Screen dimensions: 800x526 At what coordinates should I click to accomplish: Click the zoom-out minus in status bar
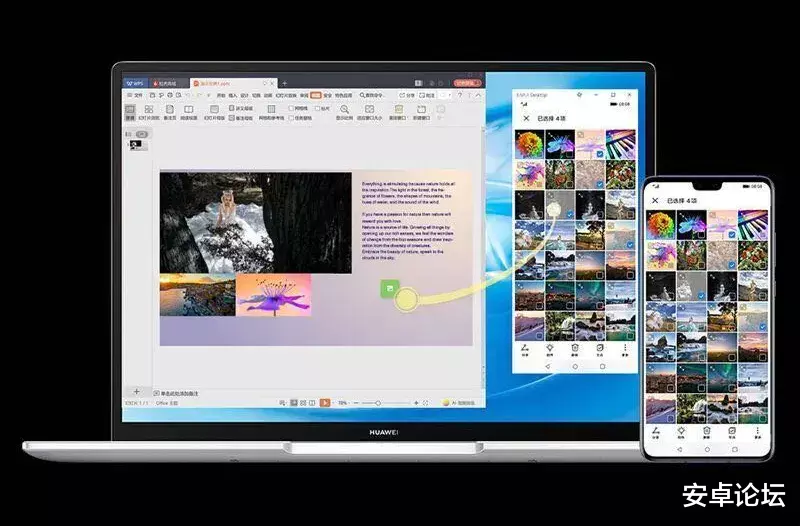(356, 403)
